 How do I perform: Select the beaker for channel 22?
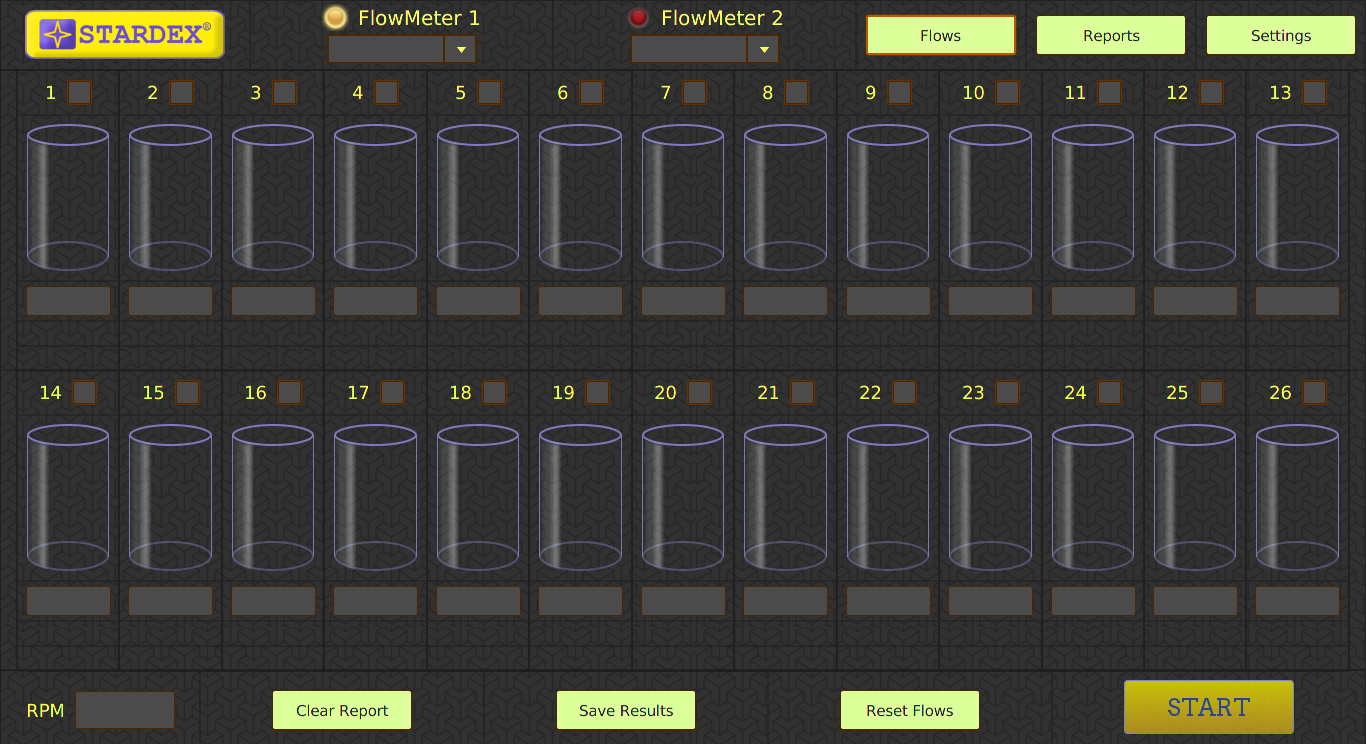[888, 497]
